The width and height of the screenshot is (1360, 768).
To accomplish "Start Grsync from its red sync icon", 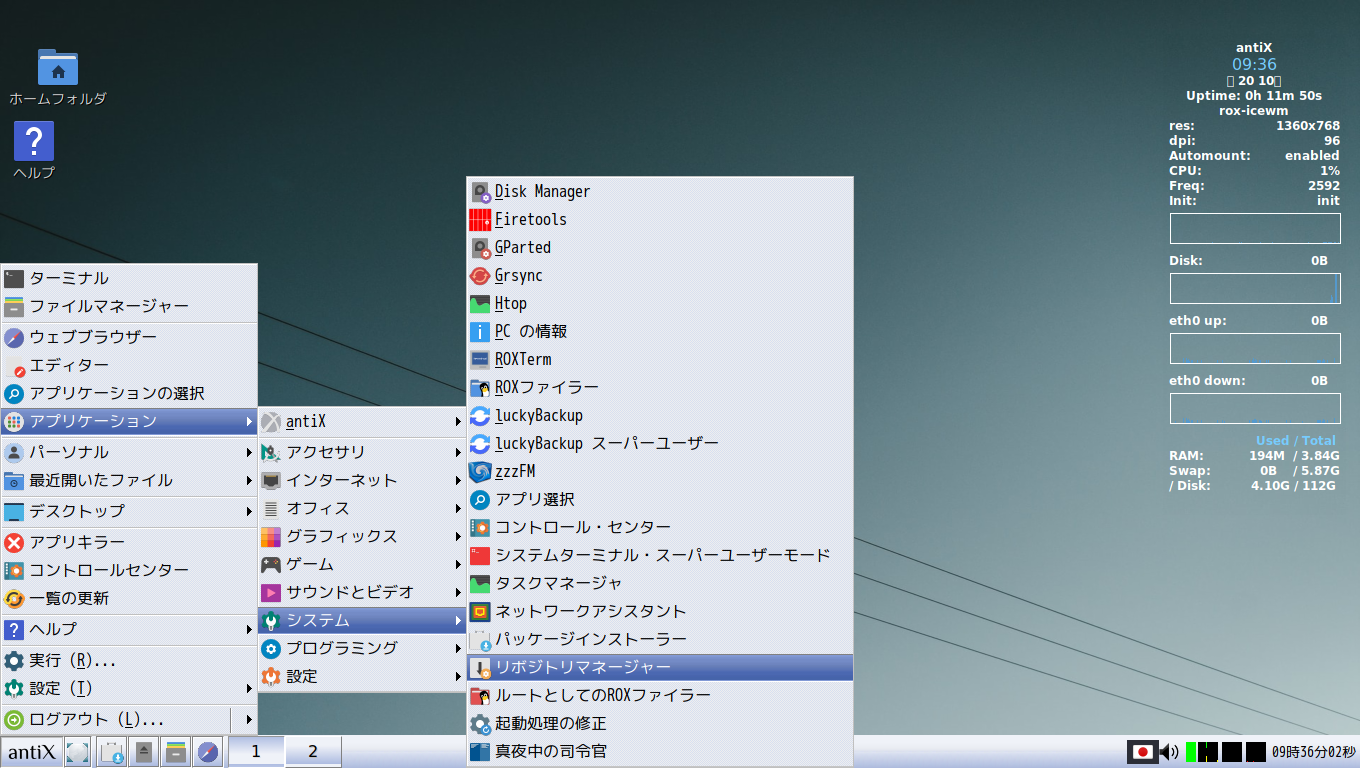I will 481,276.
